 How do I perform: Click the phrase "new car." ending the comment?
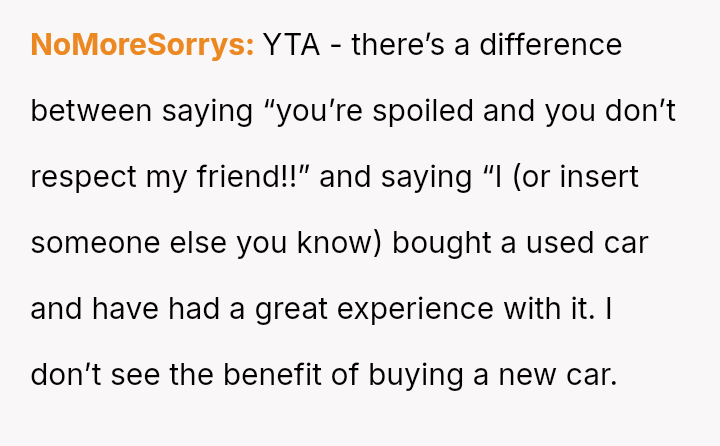click(x=559, y=375)
